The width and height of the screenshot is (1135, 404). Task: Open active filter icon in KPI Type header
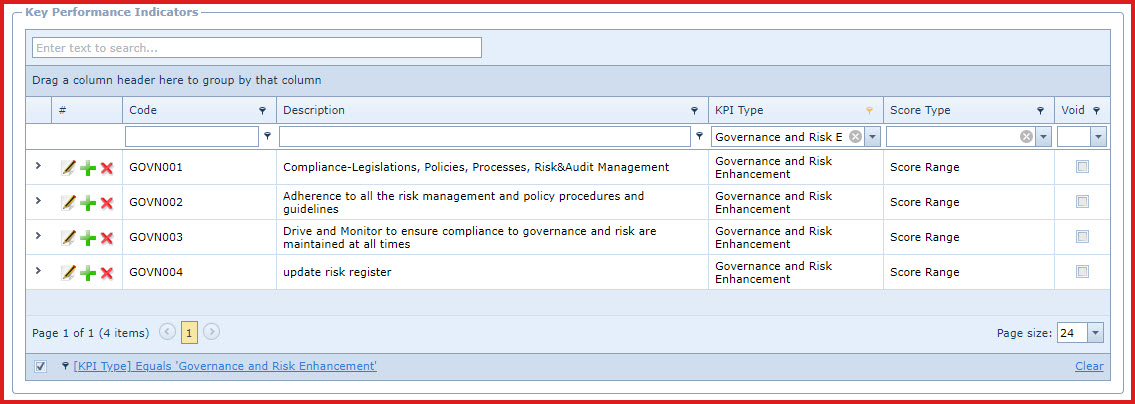[869, 111]
